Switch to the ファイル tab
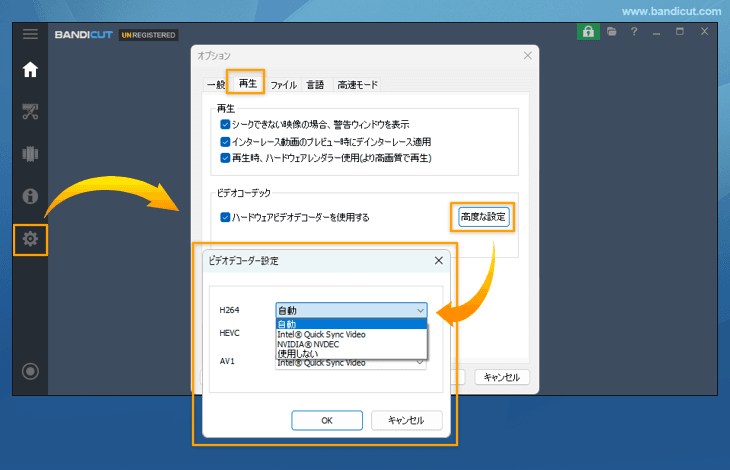The image size is (730, 470). 283,85
